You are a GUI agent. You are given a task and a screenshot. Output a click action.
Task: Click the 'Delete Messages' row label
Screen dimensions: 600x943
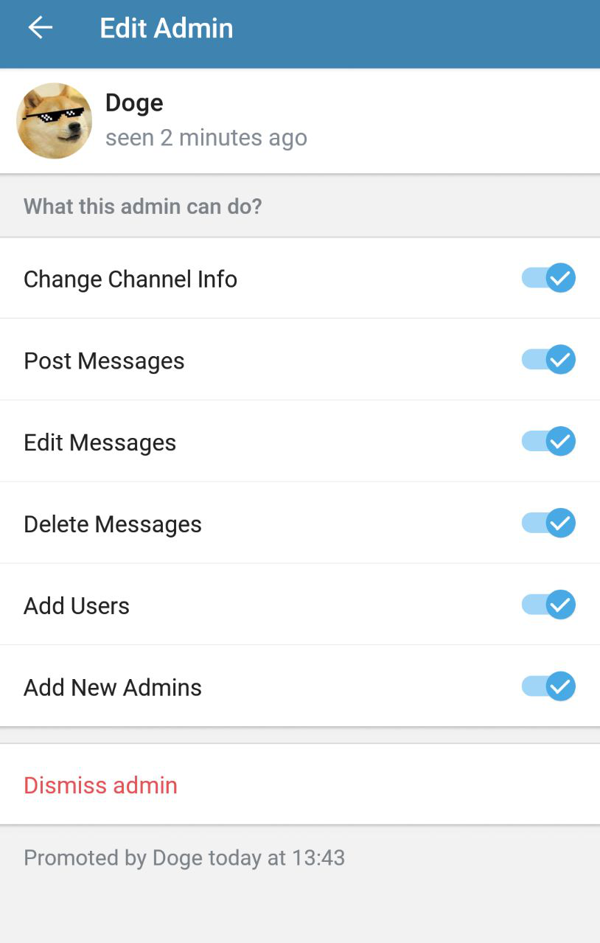113,525
